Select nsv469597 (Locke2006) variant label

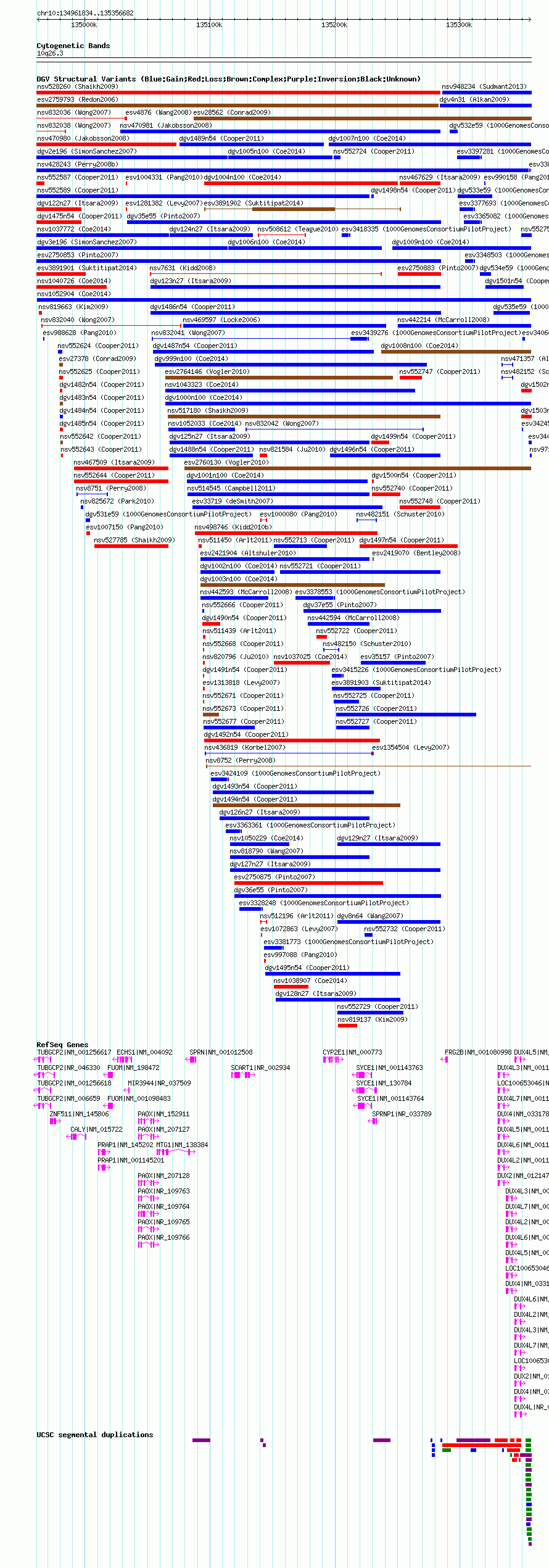tap(221, 320)
